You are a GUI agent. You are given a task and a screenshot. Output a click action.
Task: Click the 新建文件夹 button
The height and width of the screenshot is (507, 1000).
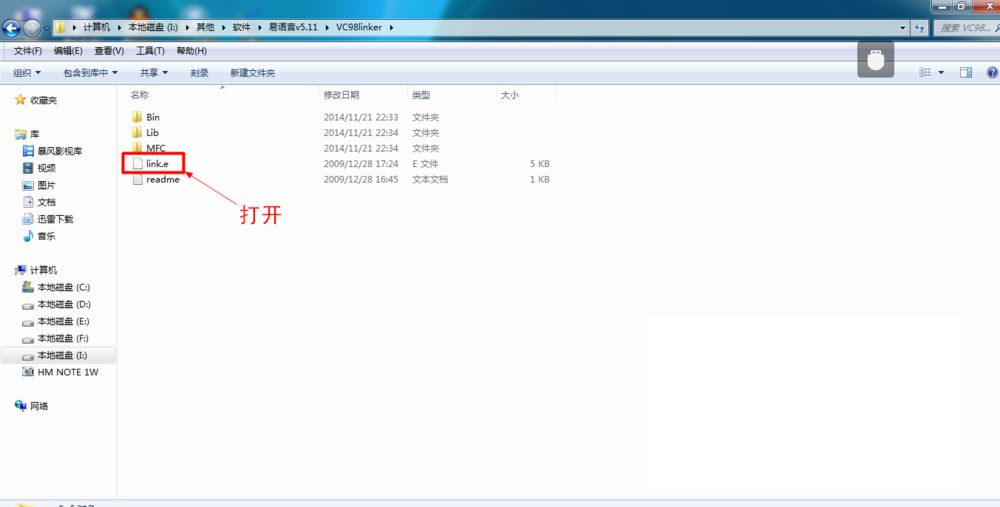click(252, 73)
